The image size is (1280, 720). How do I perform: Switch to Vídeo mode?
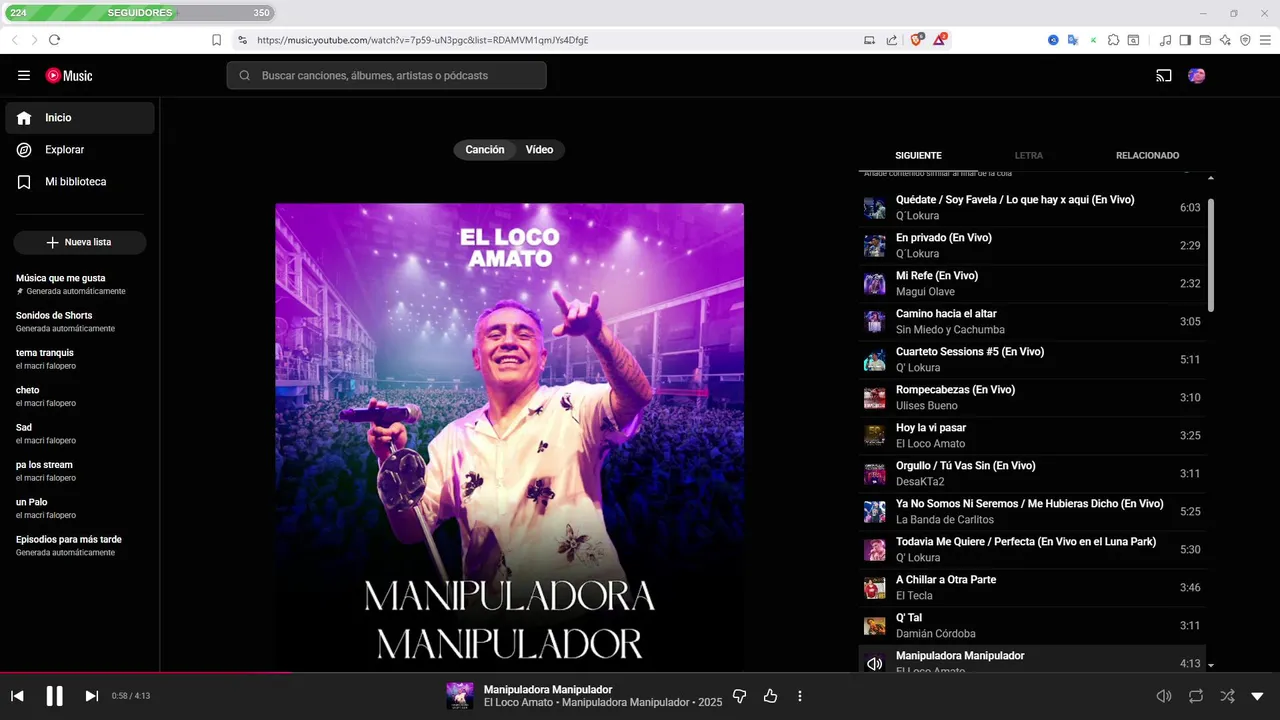coord(540,150)
